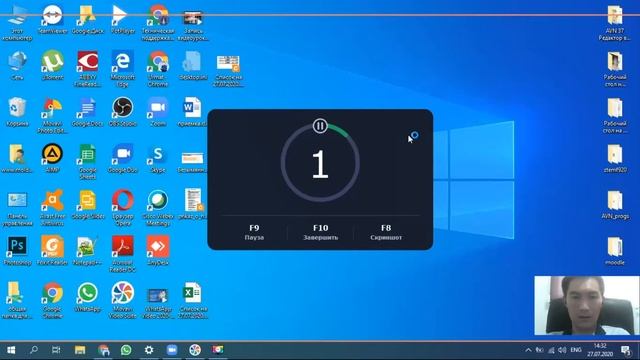Open taskbar search
This screenshot has width=640, height=360.
click(34, 350)
